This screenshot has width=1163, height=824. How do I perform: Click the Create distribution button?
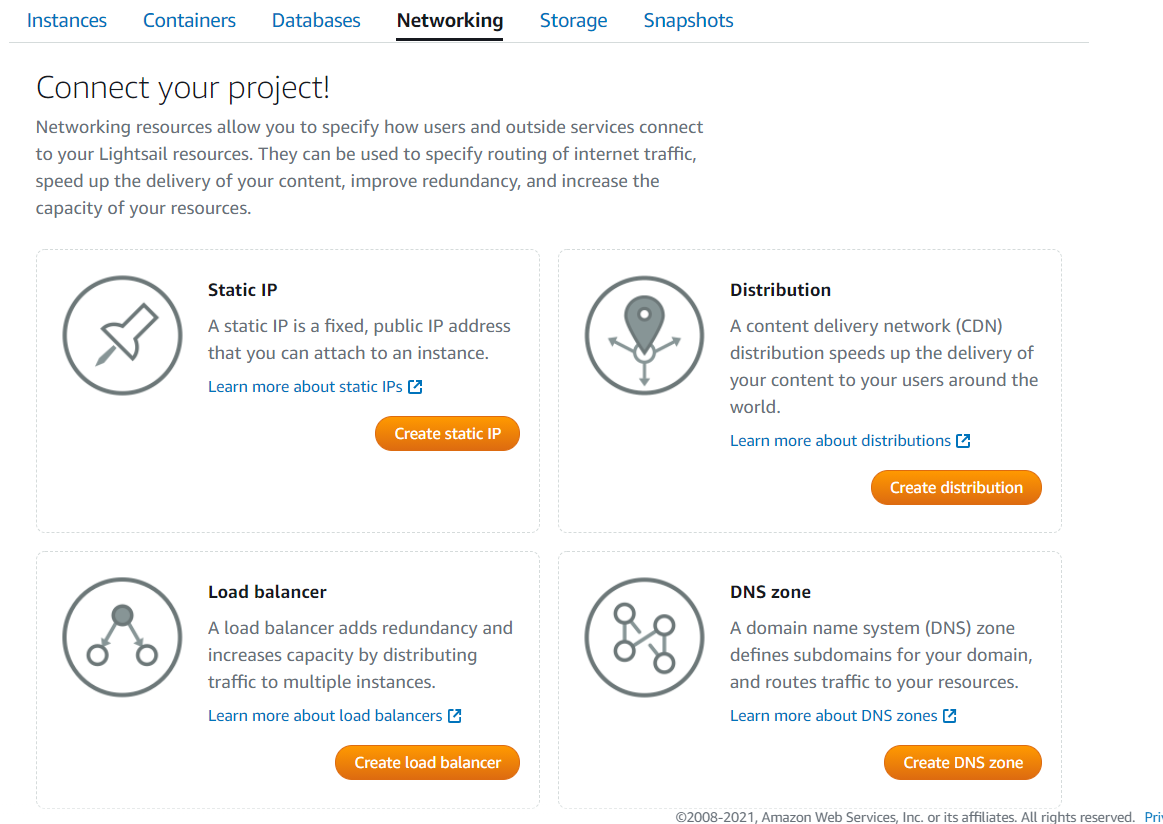pyautogui.click(x=956, y=488)
